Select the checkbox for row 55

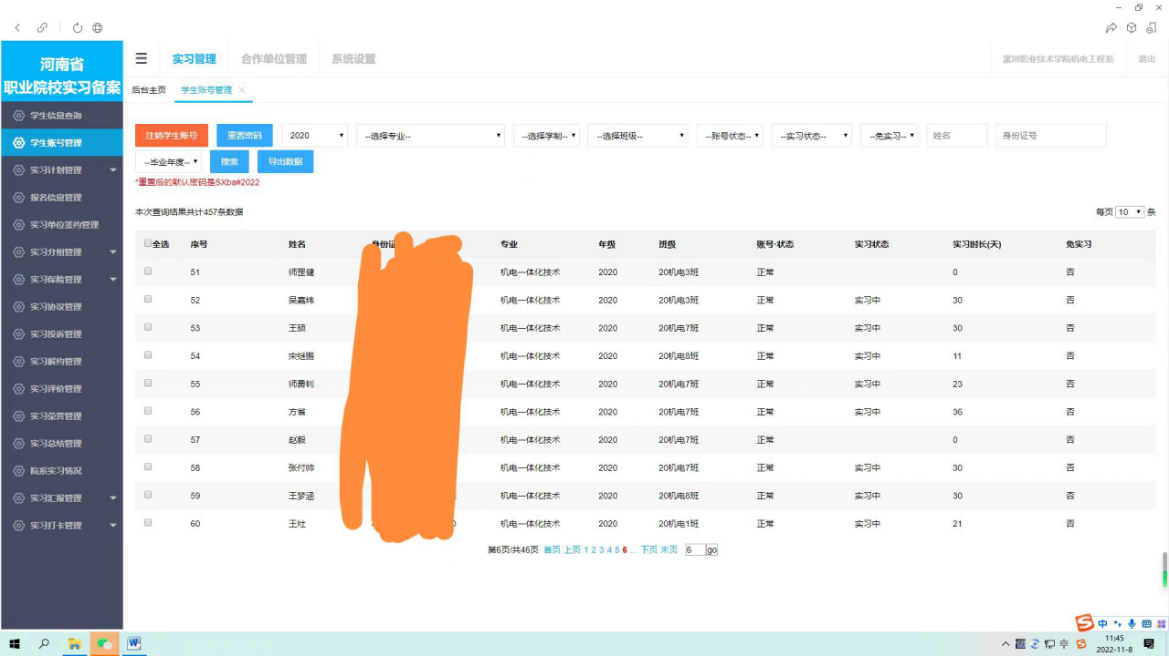148,383
